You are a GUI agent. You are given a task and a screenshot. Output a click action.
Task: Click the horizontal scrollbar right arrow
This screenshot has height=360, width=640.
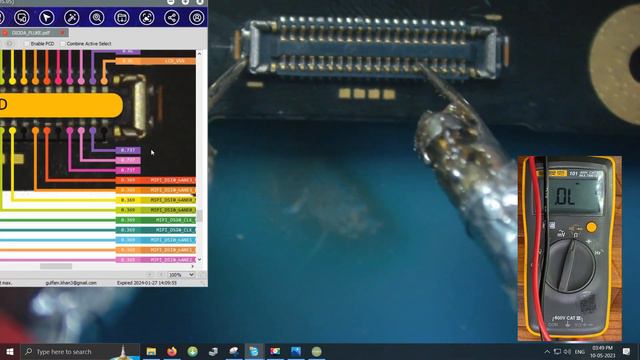point(193,266)
